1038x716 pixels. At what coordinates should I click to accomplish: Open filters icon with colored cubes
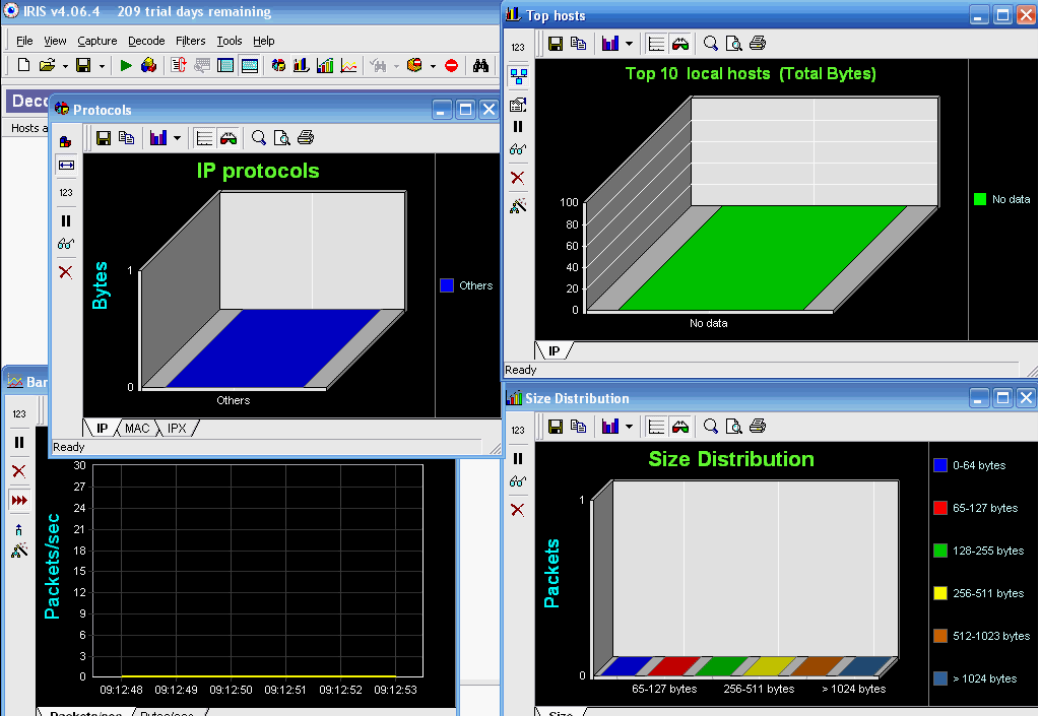(149, 65)
